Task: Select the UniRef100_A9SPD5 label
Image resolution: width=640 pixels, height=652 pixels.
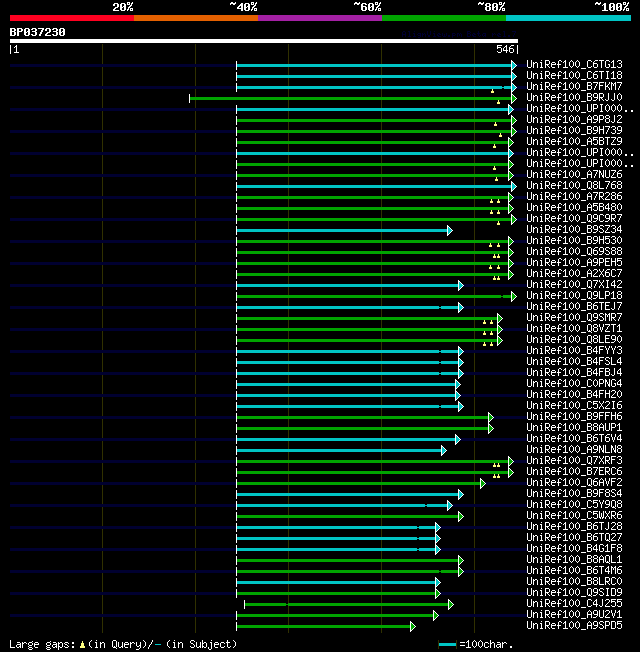Action: (574, 626)
